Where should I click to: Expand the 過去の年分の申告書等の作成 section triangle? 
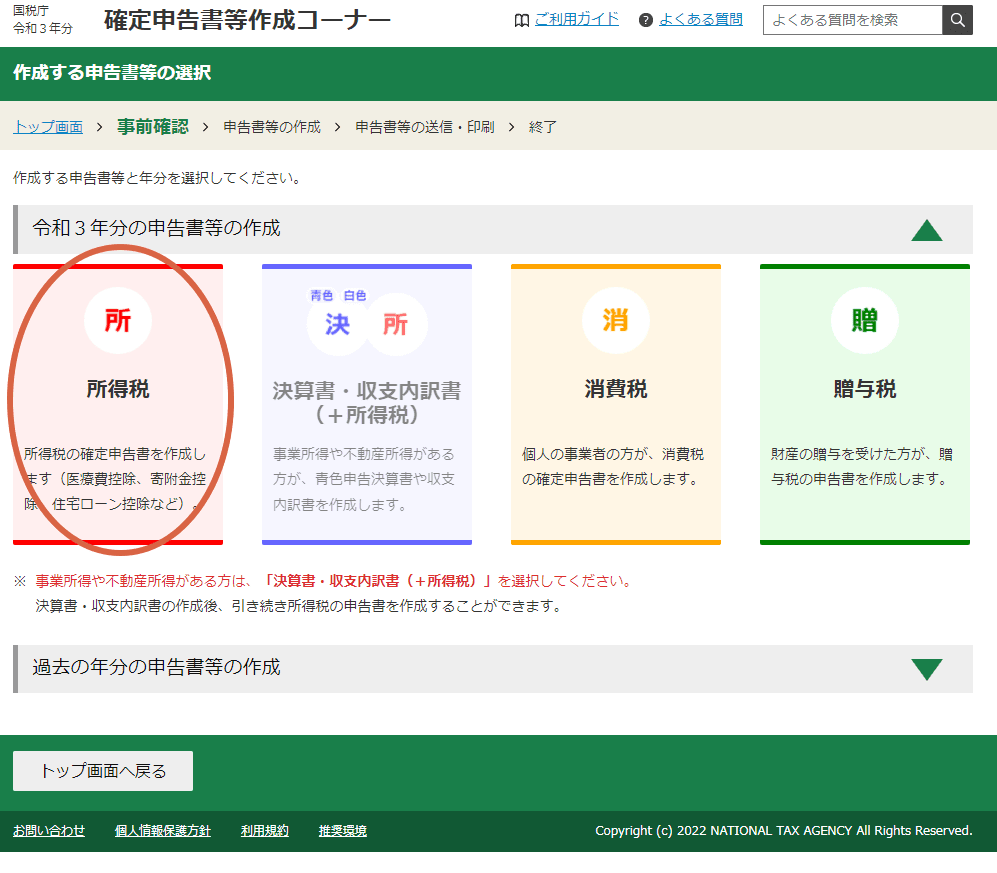pos(926,669)
